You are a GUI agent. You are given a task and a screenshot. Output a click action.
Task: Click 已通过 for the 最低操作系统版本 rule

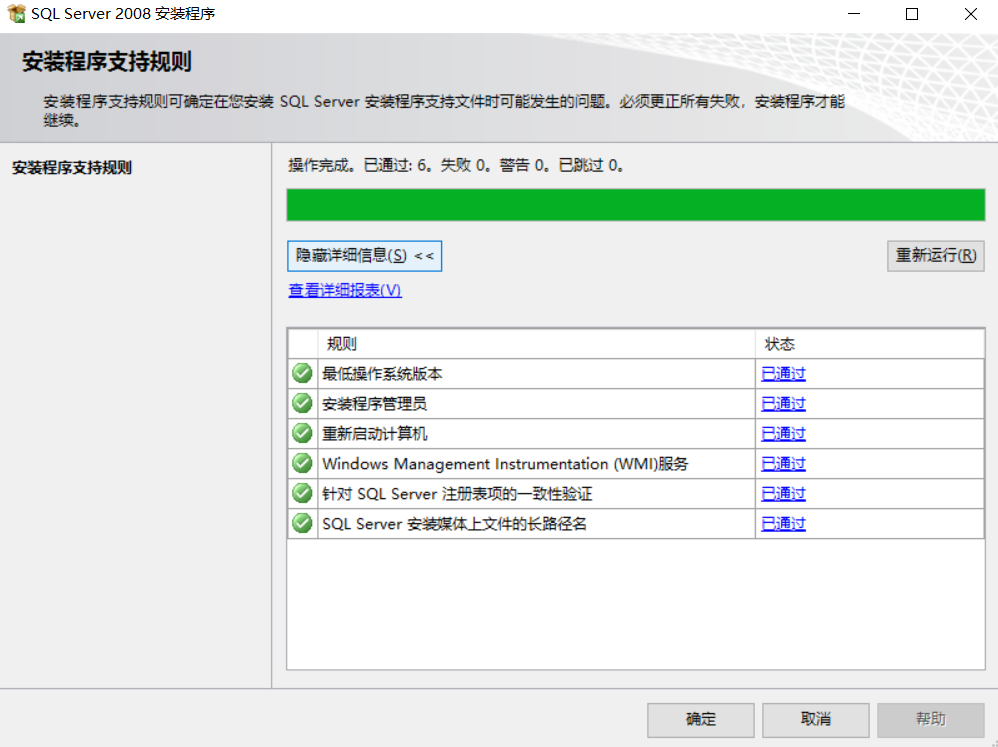tap(783, 373)
